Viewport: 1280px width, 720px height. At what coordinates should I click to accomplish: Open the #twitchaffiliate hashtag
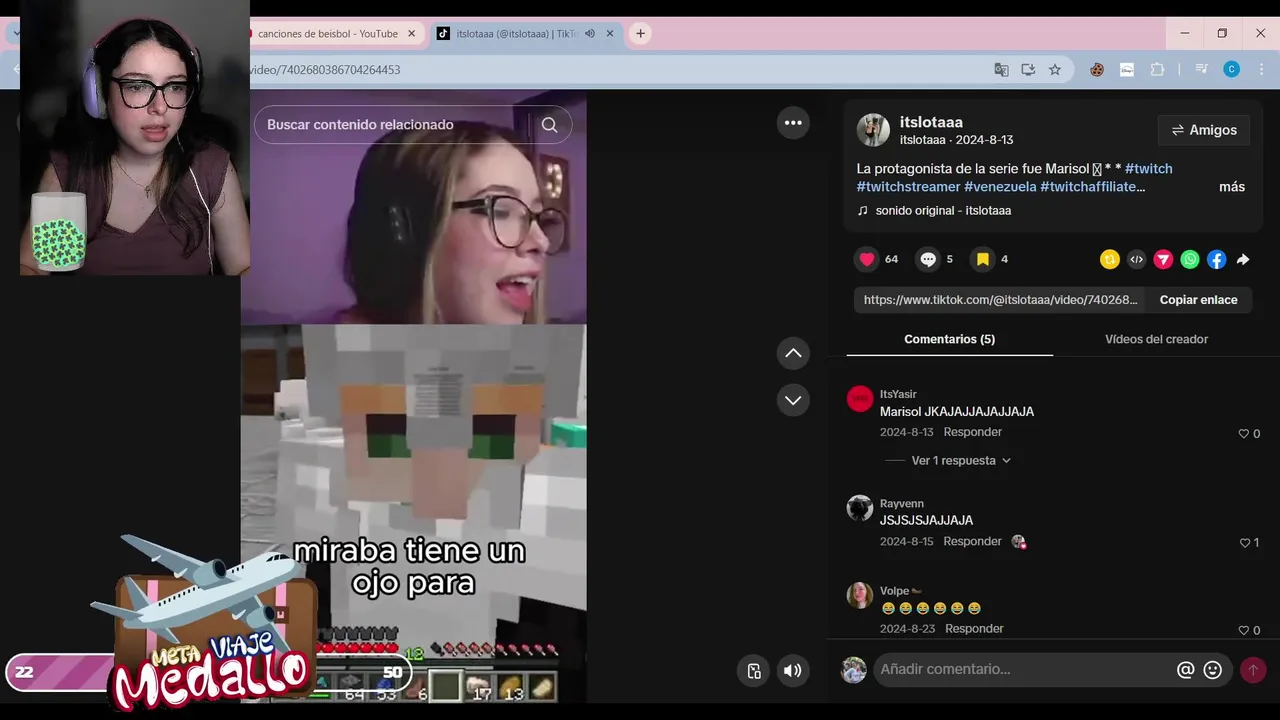[x=1092, y=187]
